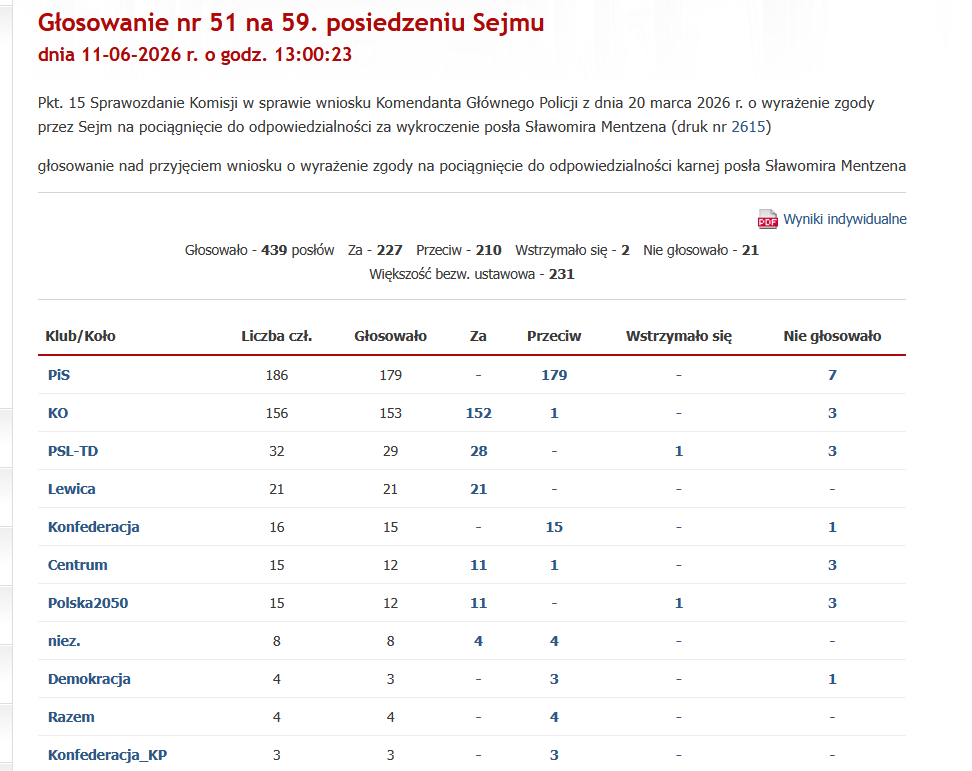Click Centrum 1 vote against

coord(554,565)
